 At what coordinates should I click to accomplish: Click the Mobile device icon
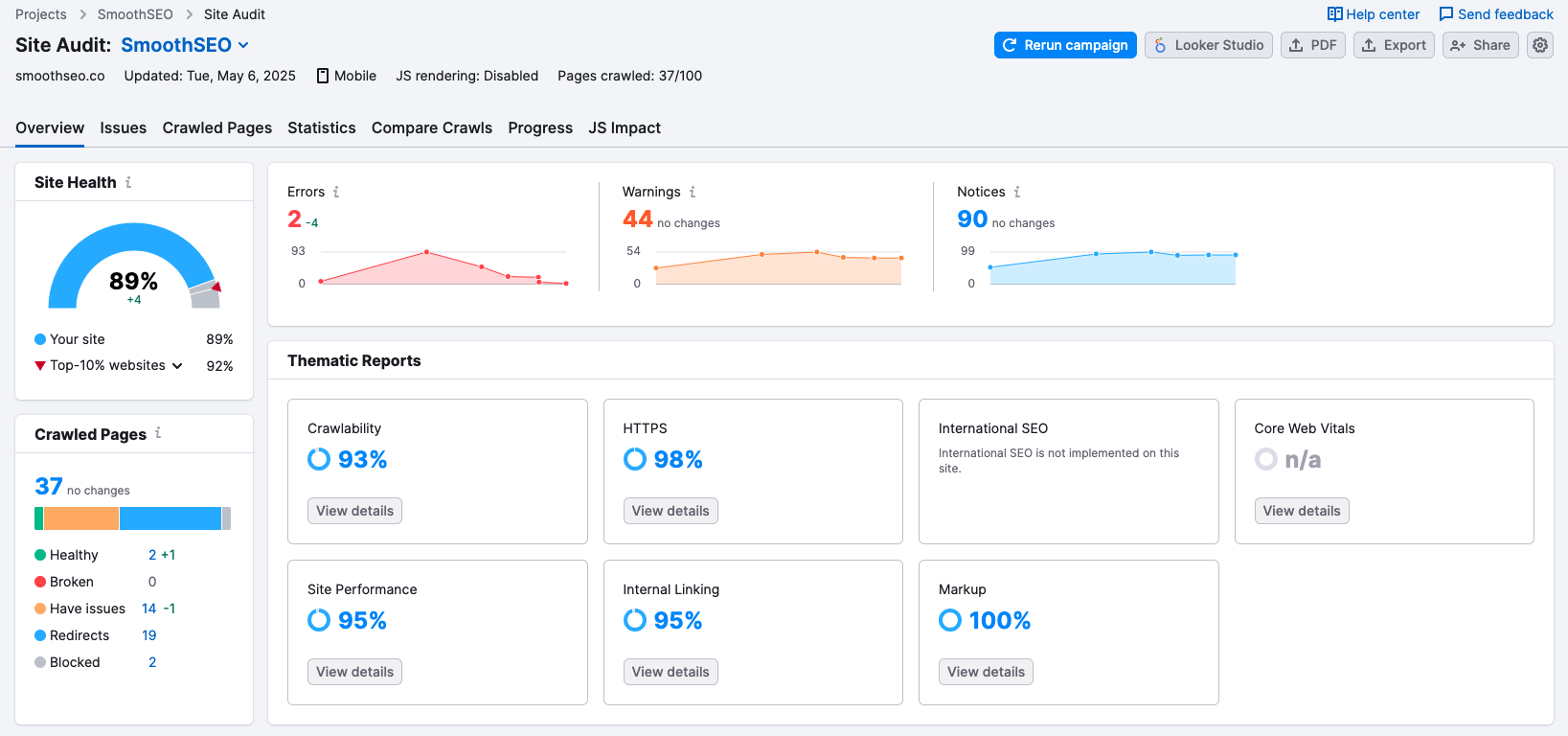(323, 76)
